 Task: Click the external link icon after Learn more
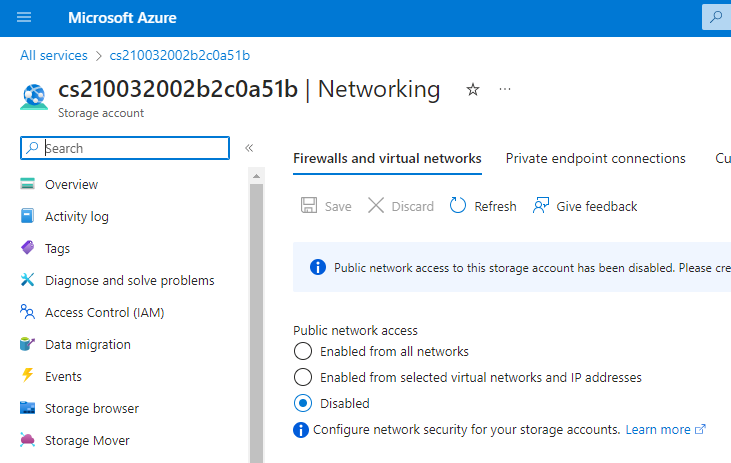coord(700,429)
